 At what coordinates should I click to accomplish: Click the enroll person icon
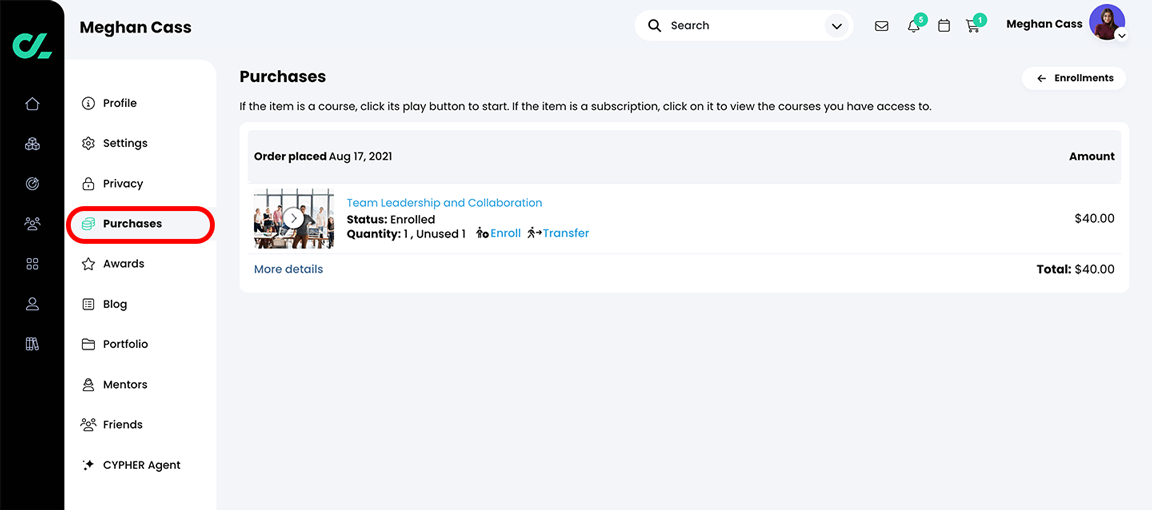482,233
